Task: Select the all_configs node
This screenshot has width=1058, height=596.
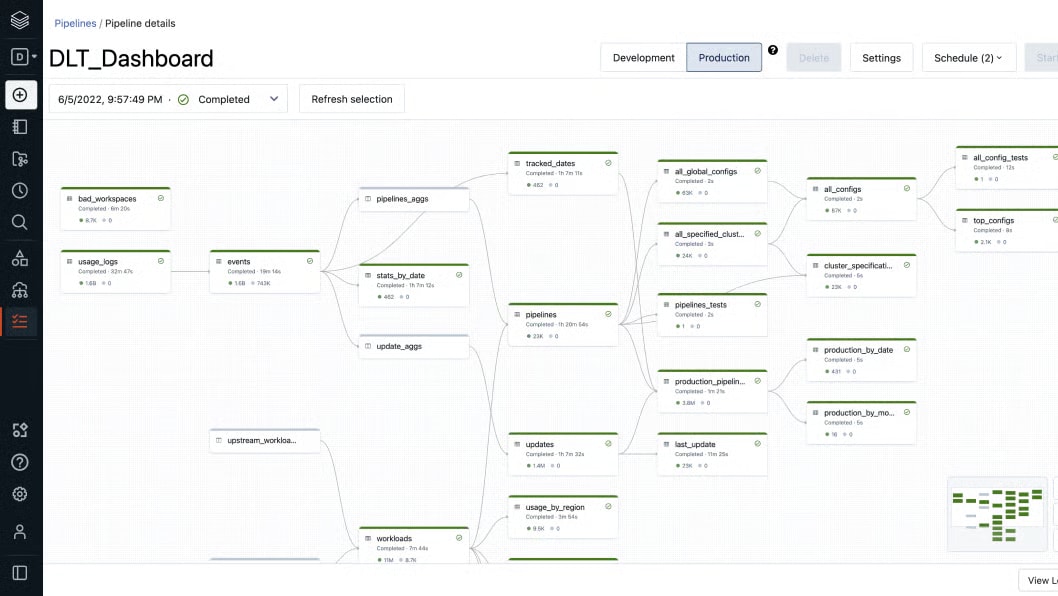Action: 861,199
